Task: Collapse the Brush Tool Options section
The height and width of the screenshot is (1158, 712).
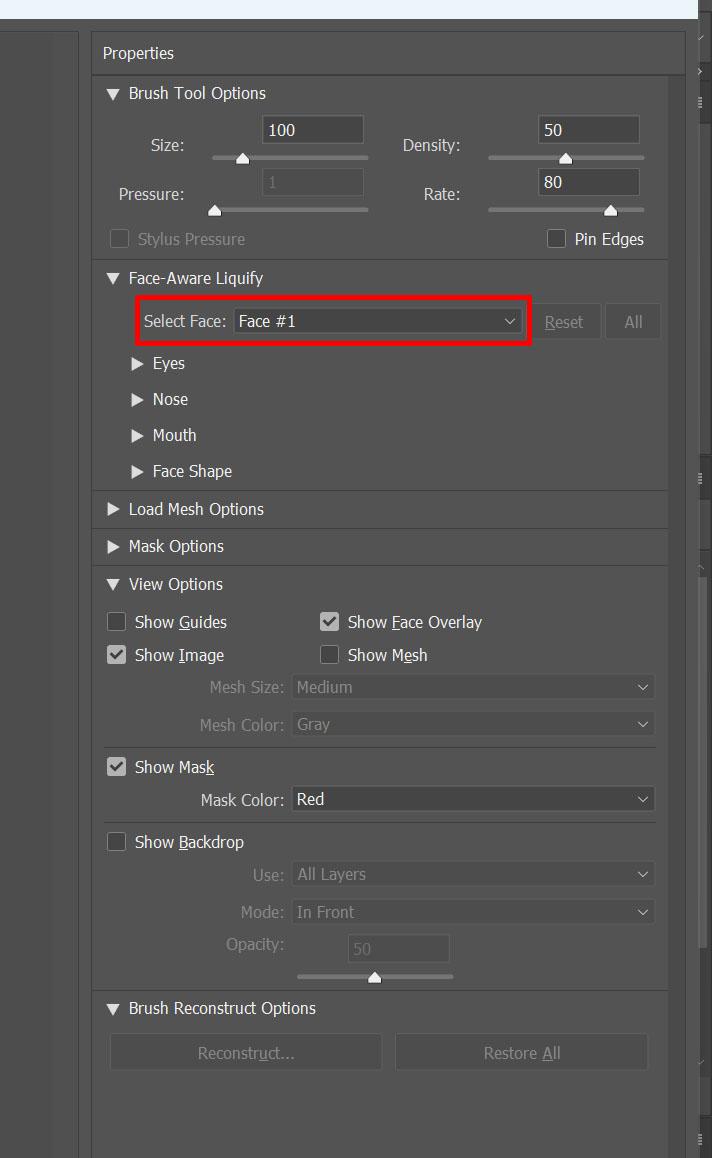Action: 113,95
